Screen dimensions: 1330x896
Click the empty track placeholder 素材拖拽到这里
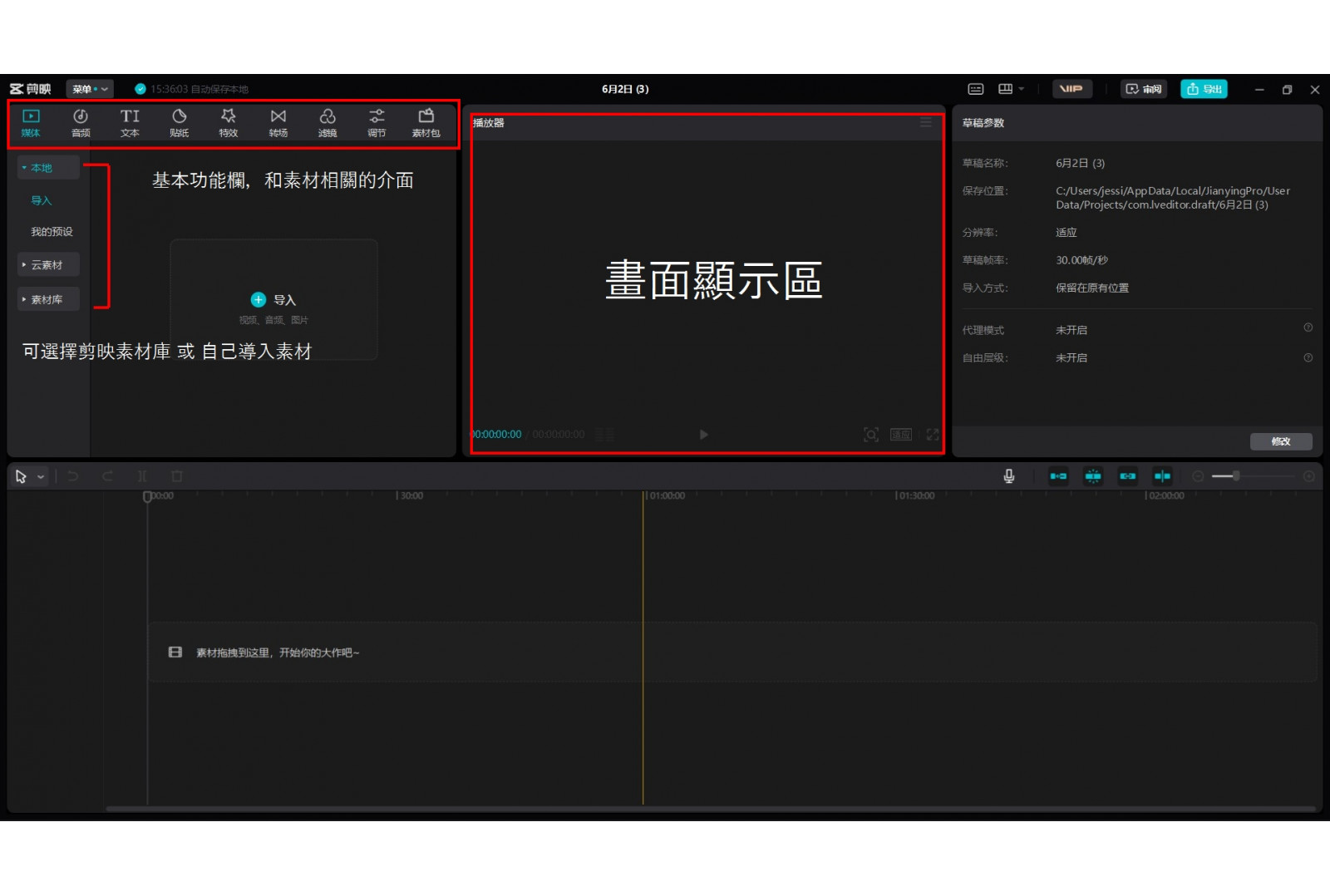pyautogui.click(x=732, y=652)
